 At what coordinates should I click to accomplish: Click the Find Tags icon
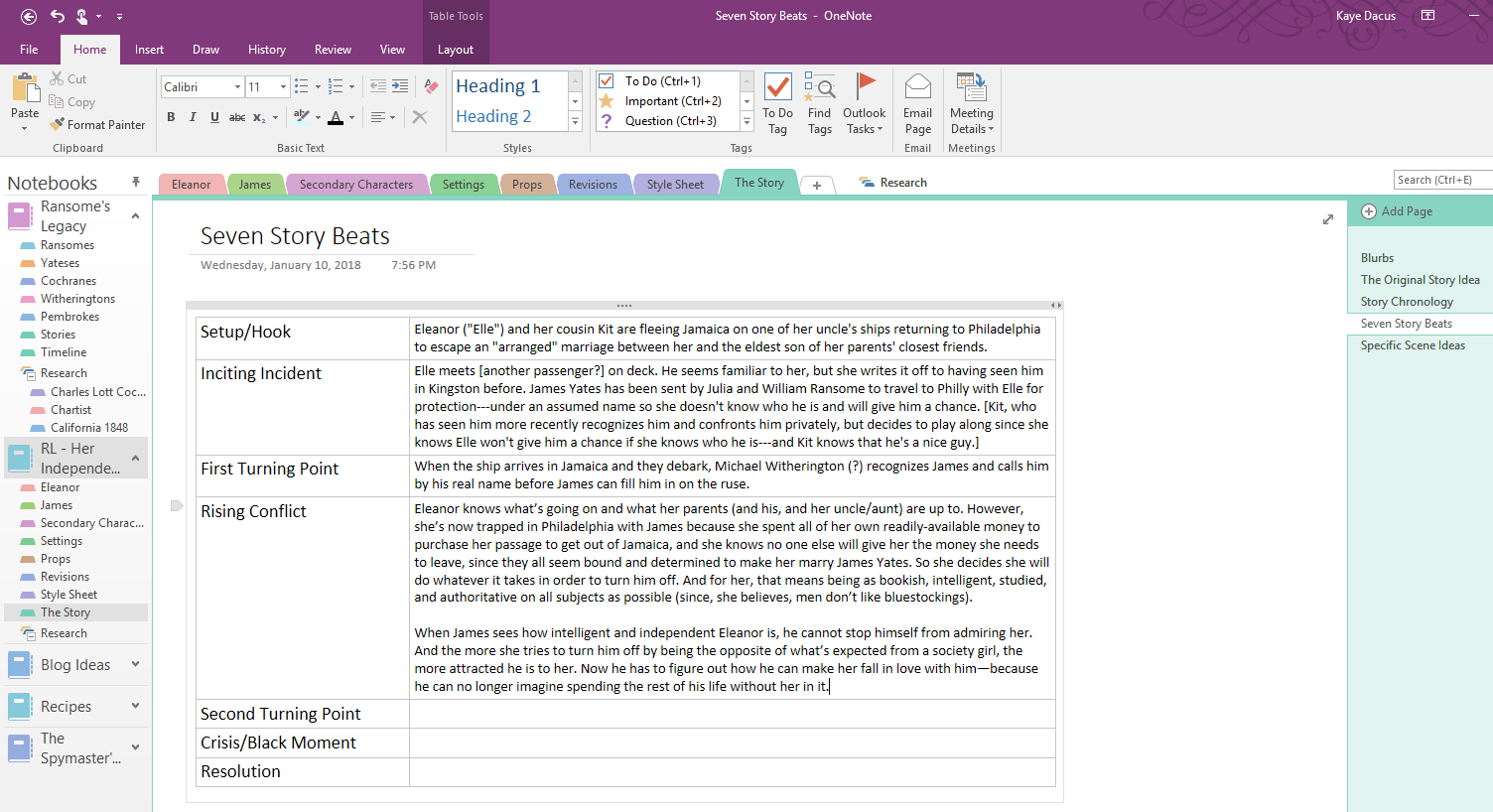(x=819, y=103)
